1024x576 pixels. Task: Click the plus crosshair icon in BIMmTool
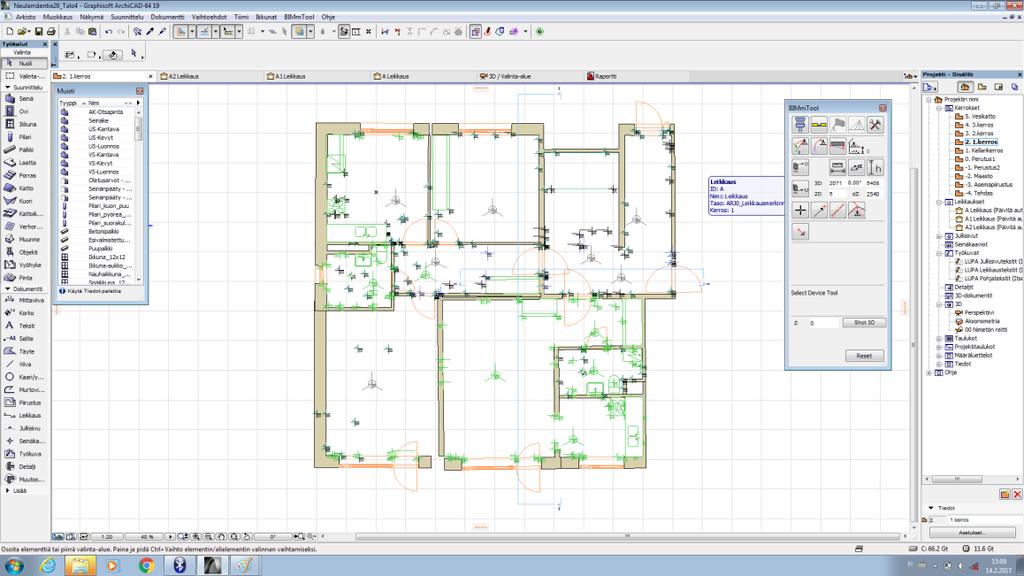[x=800, y=210]
